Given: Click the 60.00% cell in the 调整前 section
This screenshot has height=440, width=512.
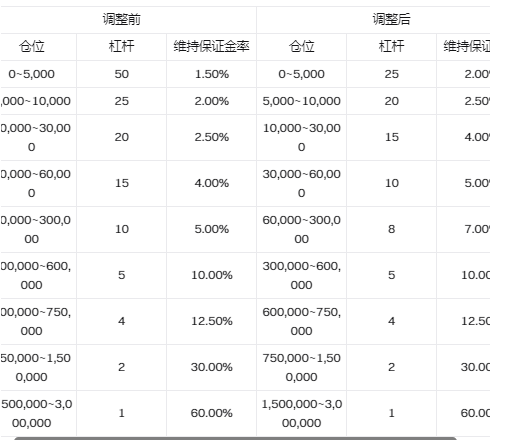Looking at the screenshot, I should [x=211, y=413].
